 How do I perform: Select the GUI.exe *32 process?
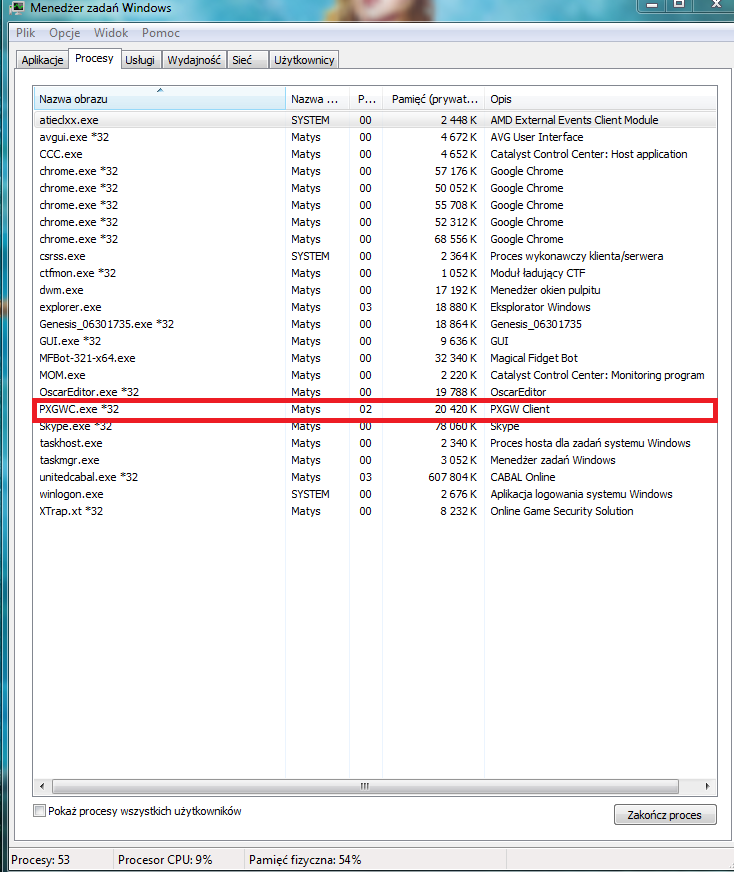point(375,341)
